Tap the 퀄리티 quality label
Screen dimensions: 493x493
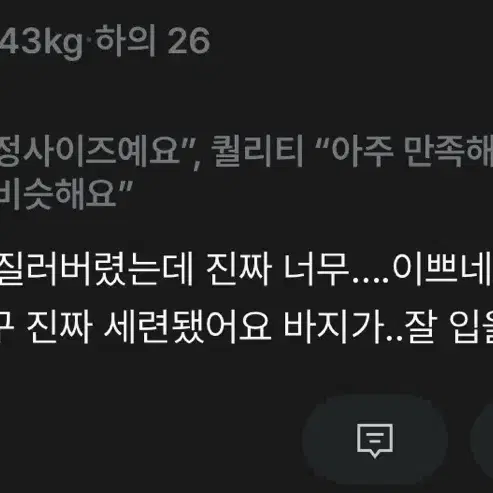[x=257, y=151]
